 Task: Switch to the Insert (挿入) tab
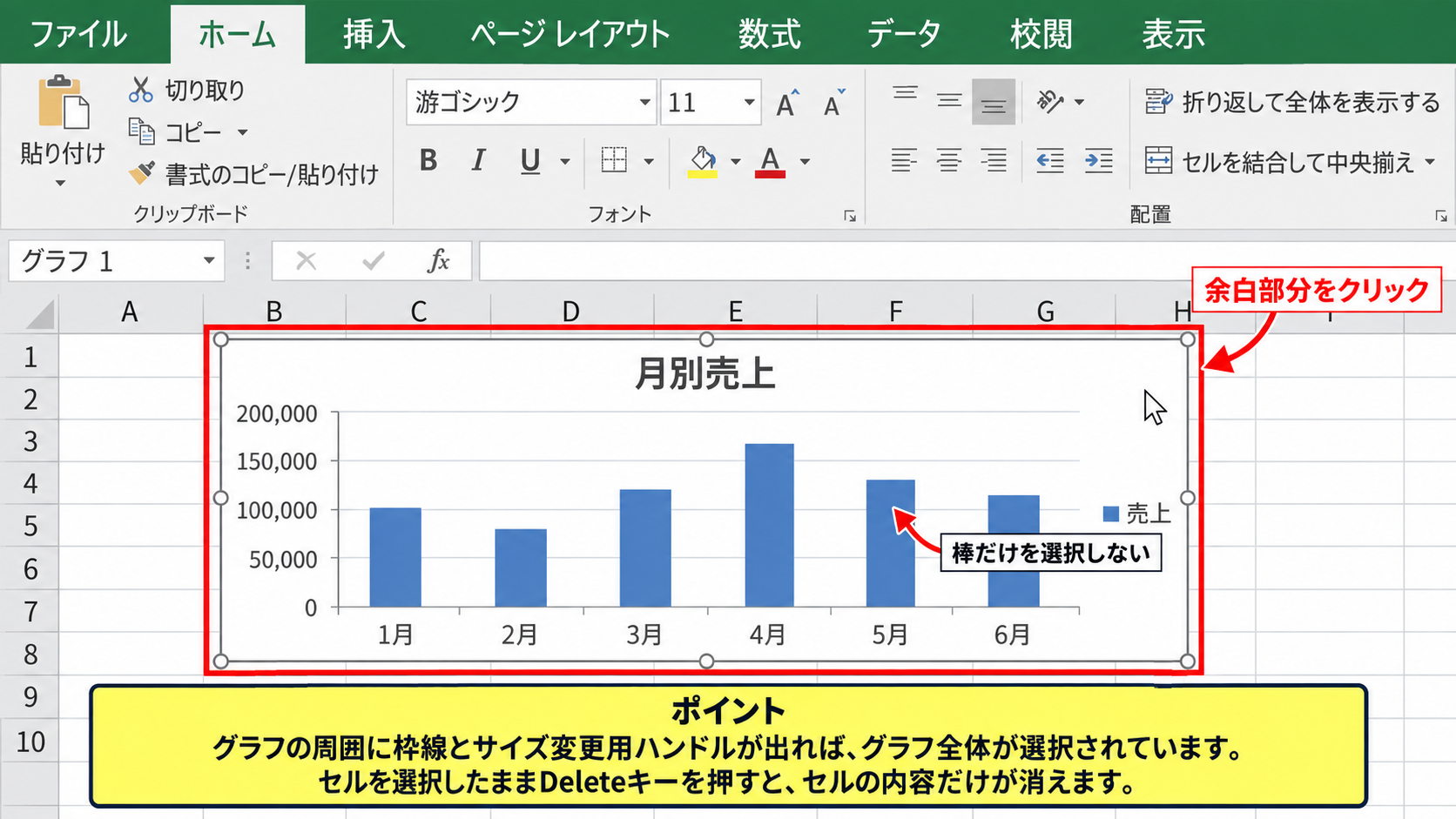point(374,35)
